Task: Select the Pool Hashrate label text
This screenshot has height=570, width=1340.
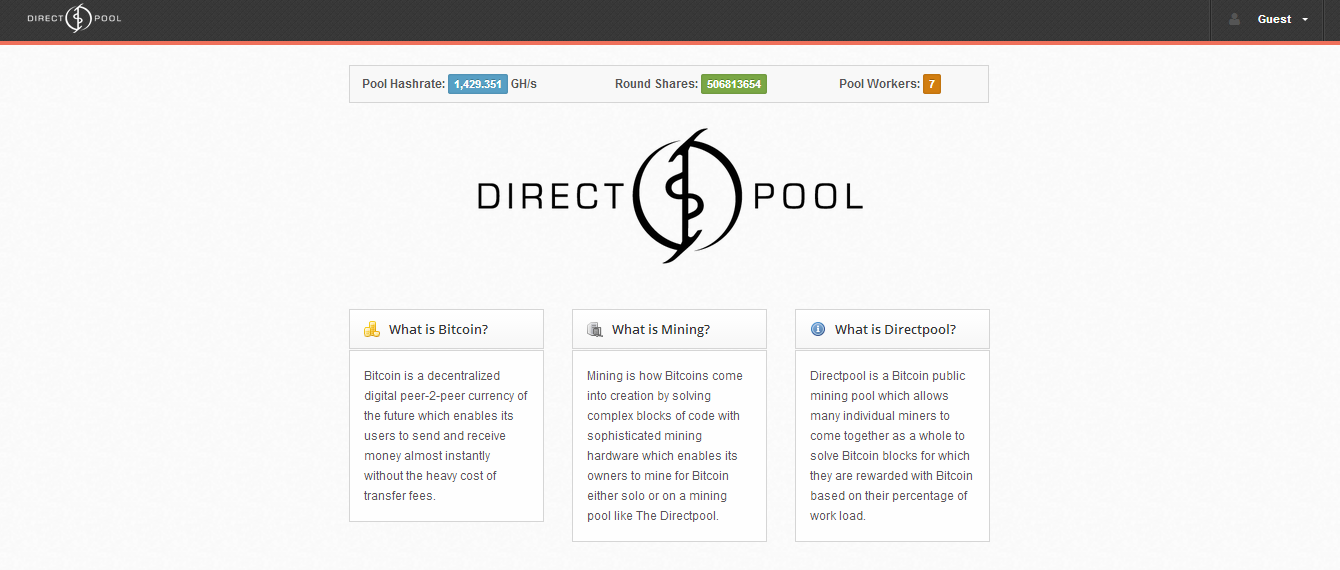Action: pos(403,84)
